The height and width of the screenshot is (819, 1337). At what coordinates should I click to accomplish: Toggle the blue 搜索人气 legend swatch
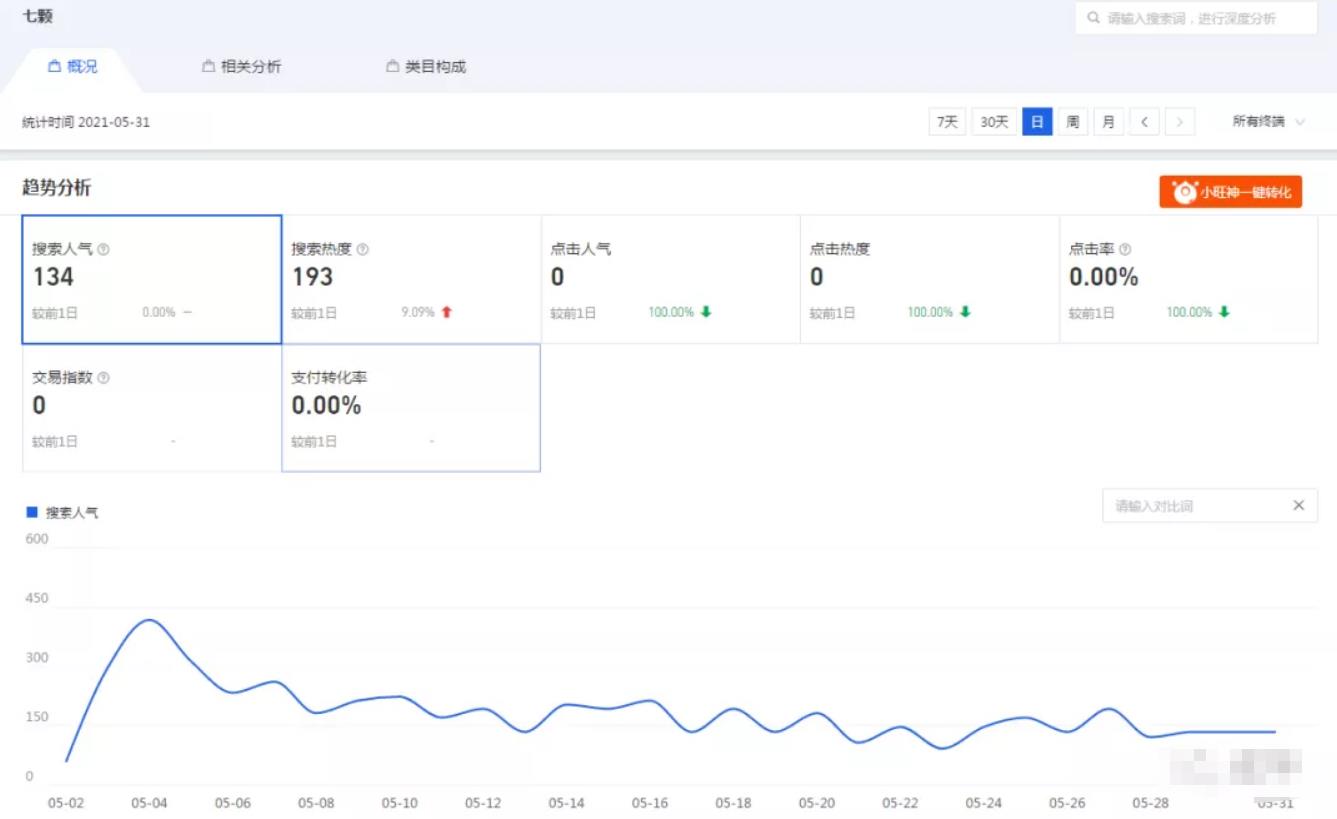32,512
